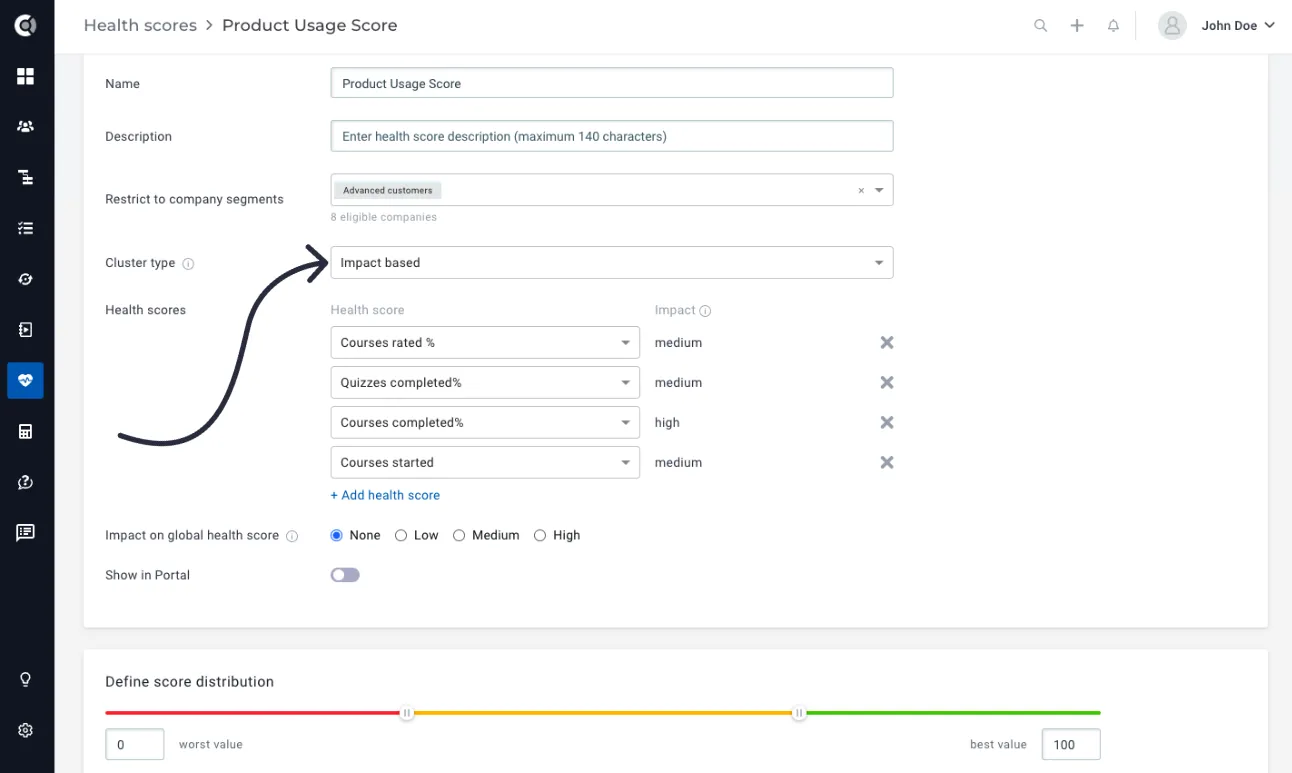Remove the Courses started health score
1292x773 pixels.
click(886, 462)
